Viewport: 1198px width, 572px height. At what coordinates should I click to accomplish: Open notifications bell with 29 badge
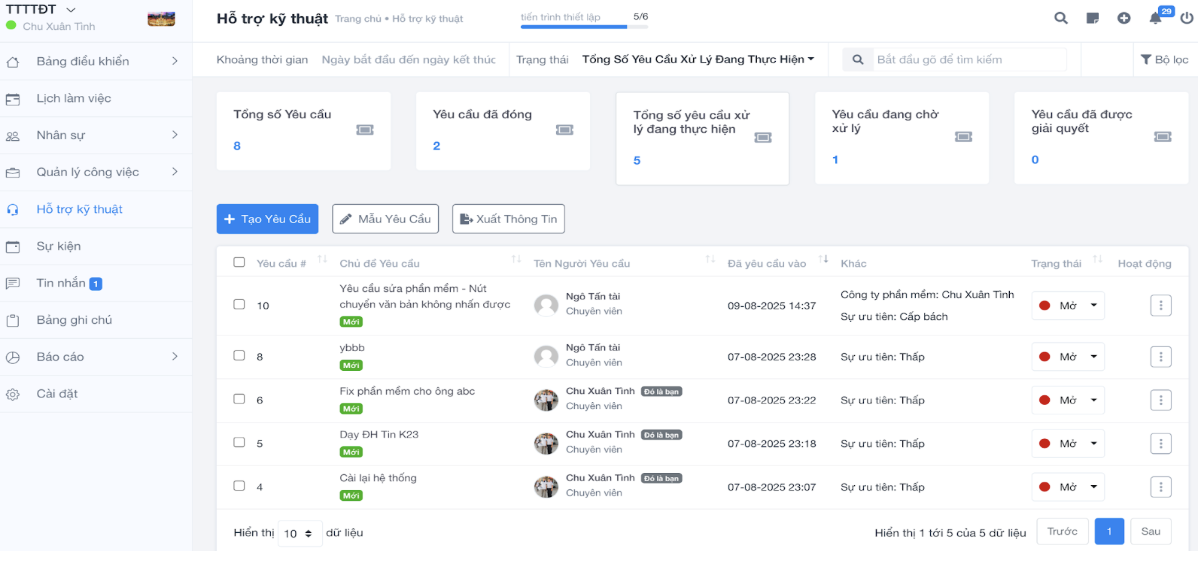pyautogui.click(x=1156, y=18)
